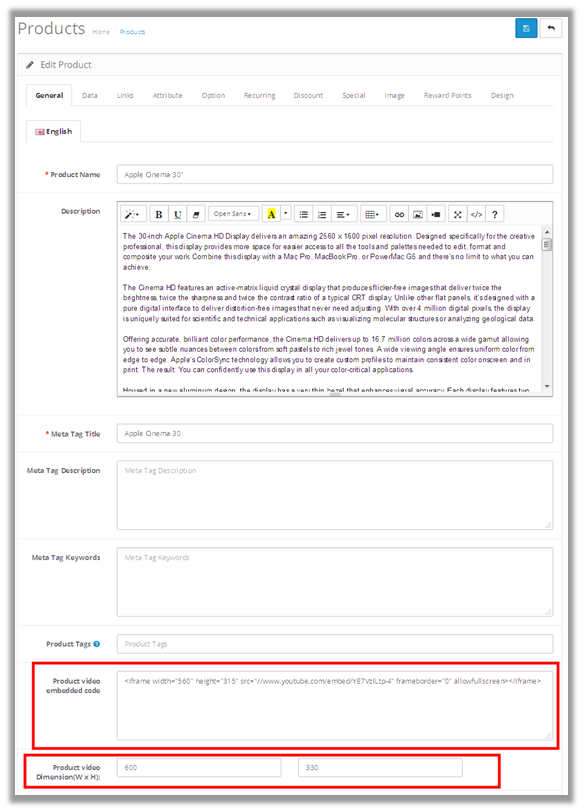Screen dimensions: 587x808
Task: Toggle bold formatting in editor
Action: point(159,214)
